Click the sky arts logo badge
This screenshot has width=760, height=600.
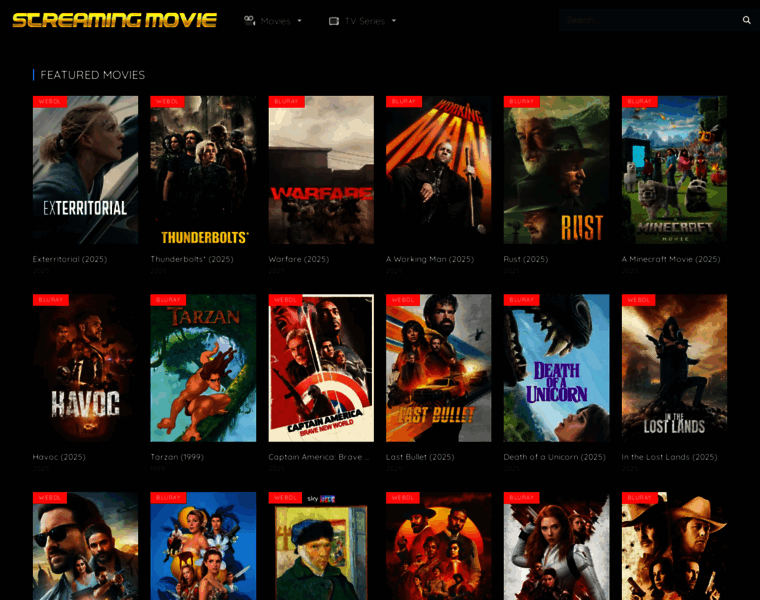(x=321, y=498)
